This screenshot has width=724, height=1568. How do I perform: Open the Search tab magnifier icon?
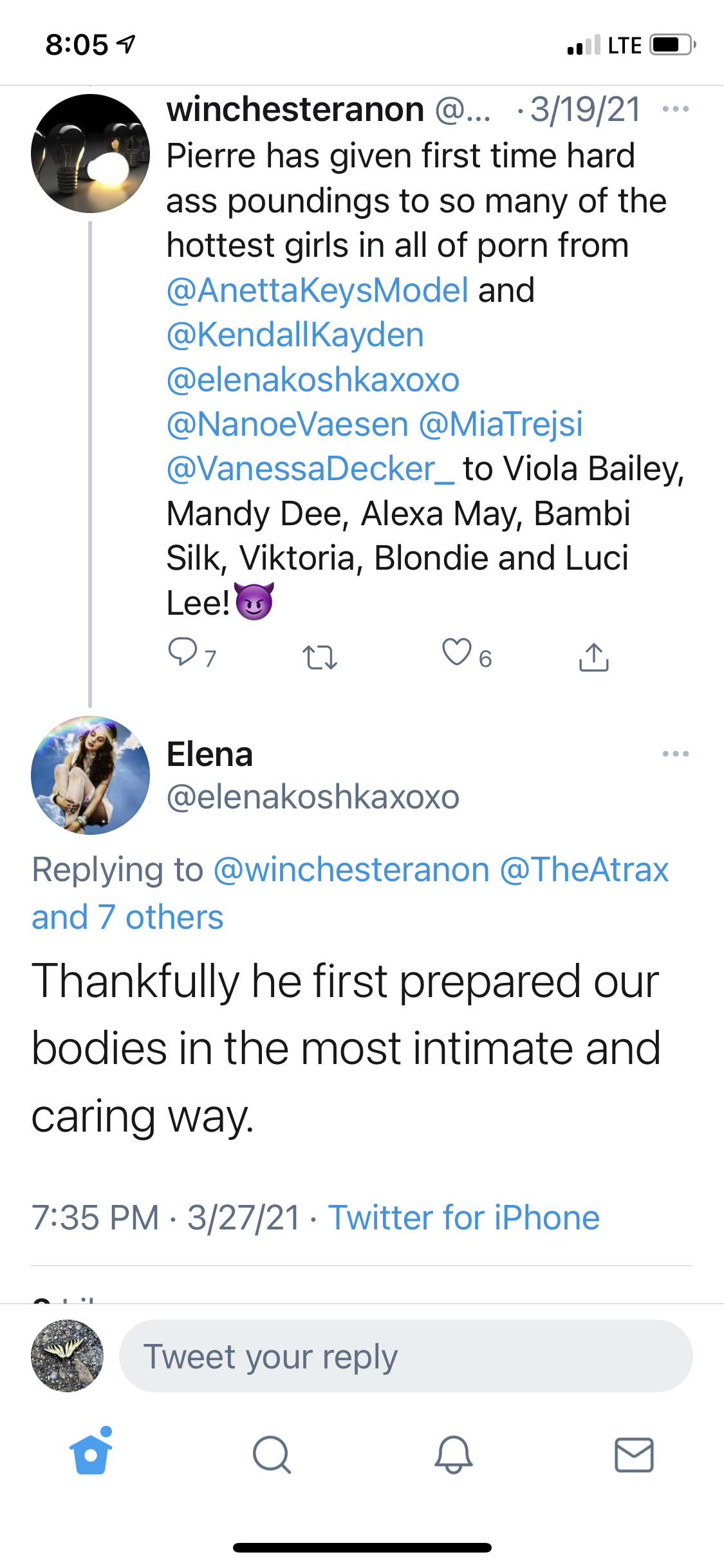point(272,1454)
